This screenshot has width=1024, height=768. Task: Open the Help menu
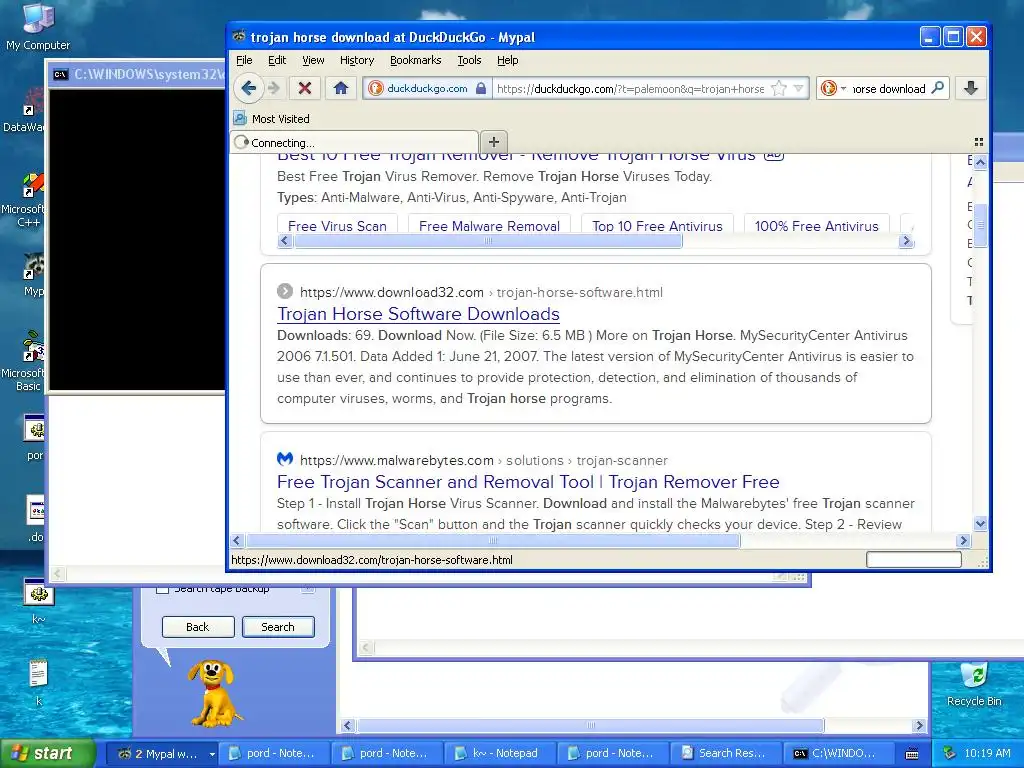point(507,60)
